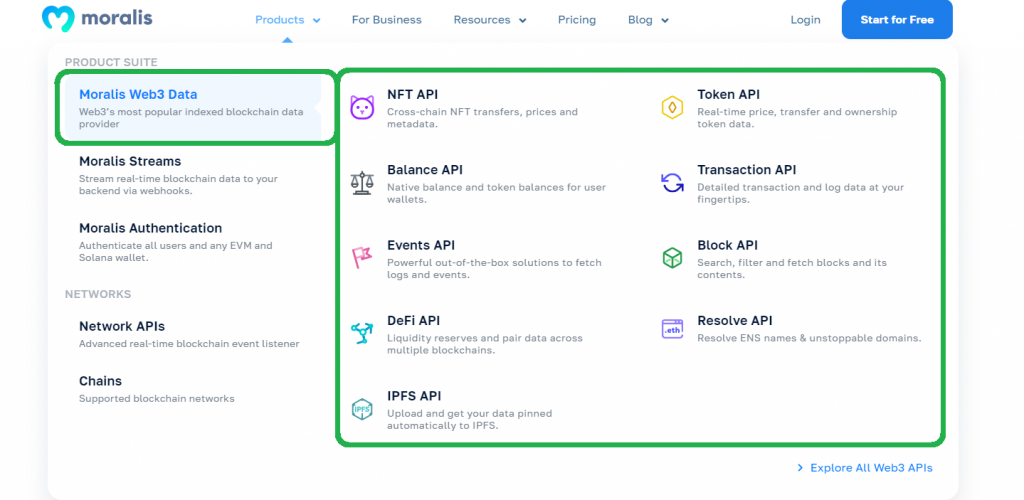Image resolution: width=1024 pixels, height=500 pixels.
Task: Open the Balance API title link
Action: coord(424,170)
